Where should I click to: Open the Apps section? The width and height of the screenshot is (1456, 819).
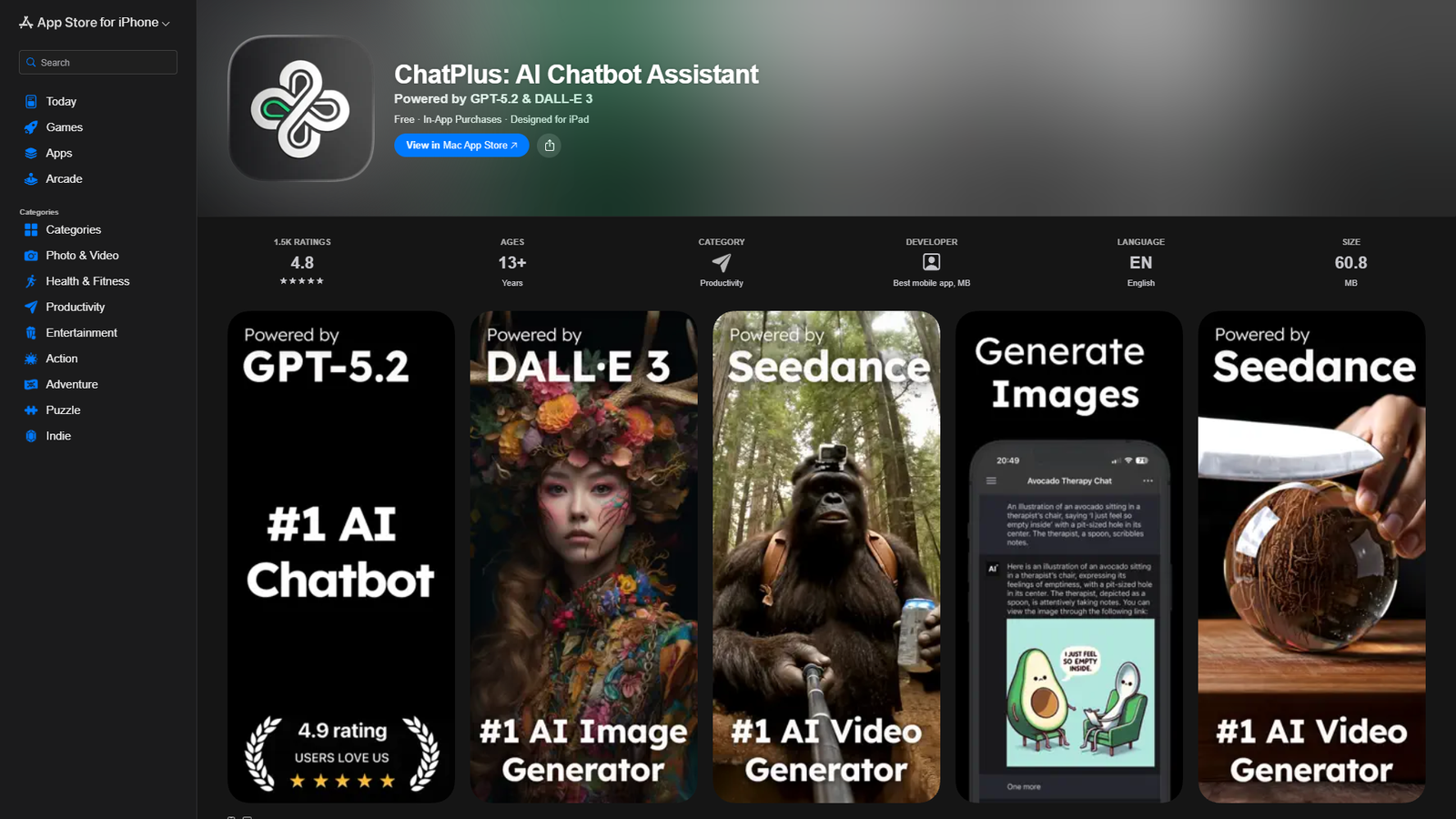click(59, 153)
